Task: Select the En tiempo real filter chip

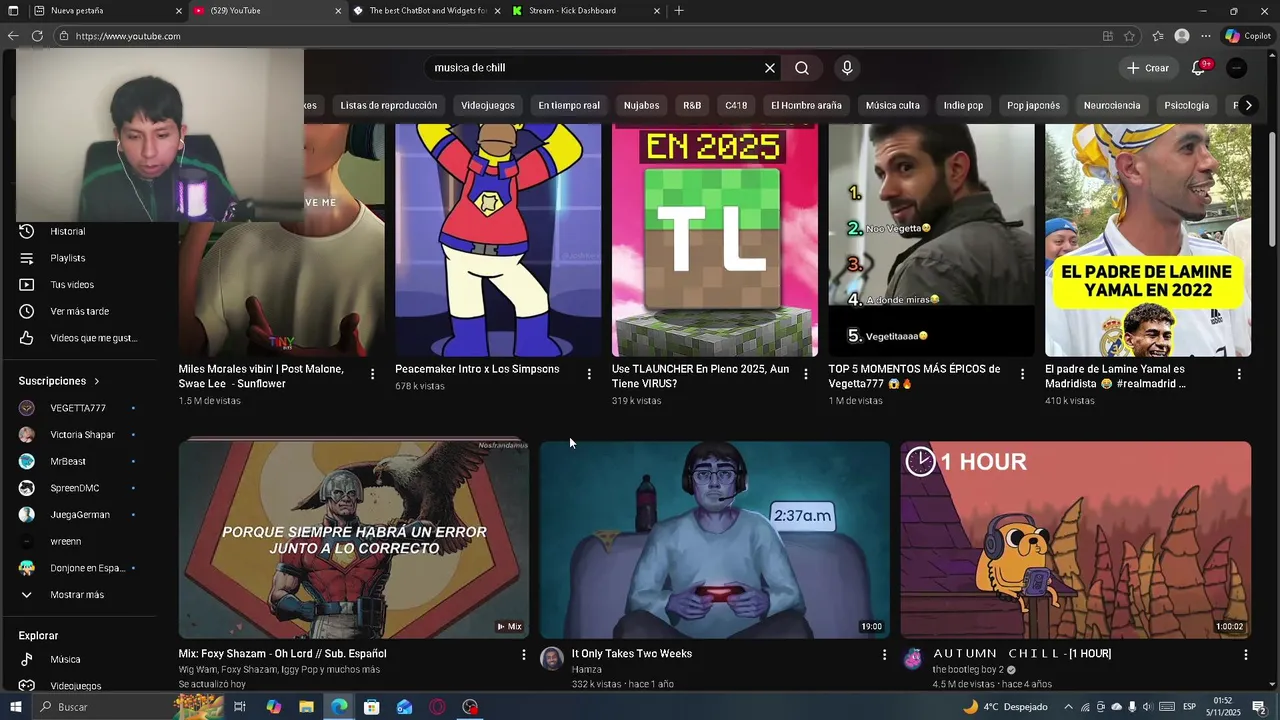Action: coord(569,105)
